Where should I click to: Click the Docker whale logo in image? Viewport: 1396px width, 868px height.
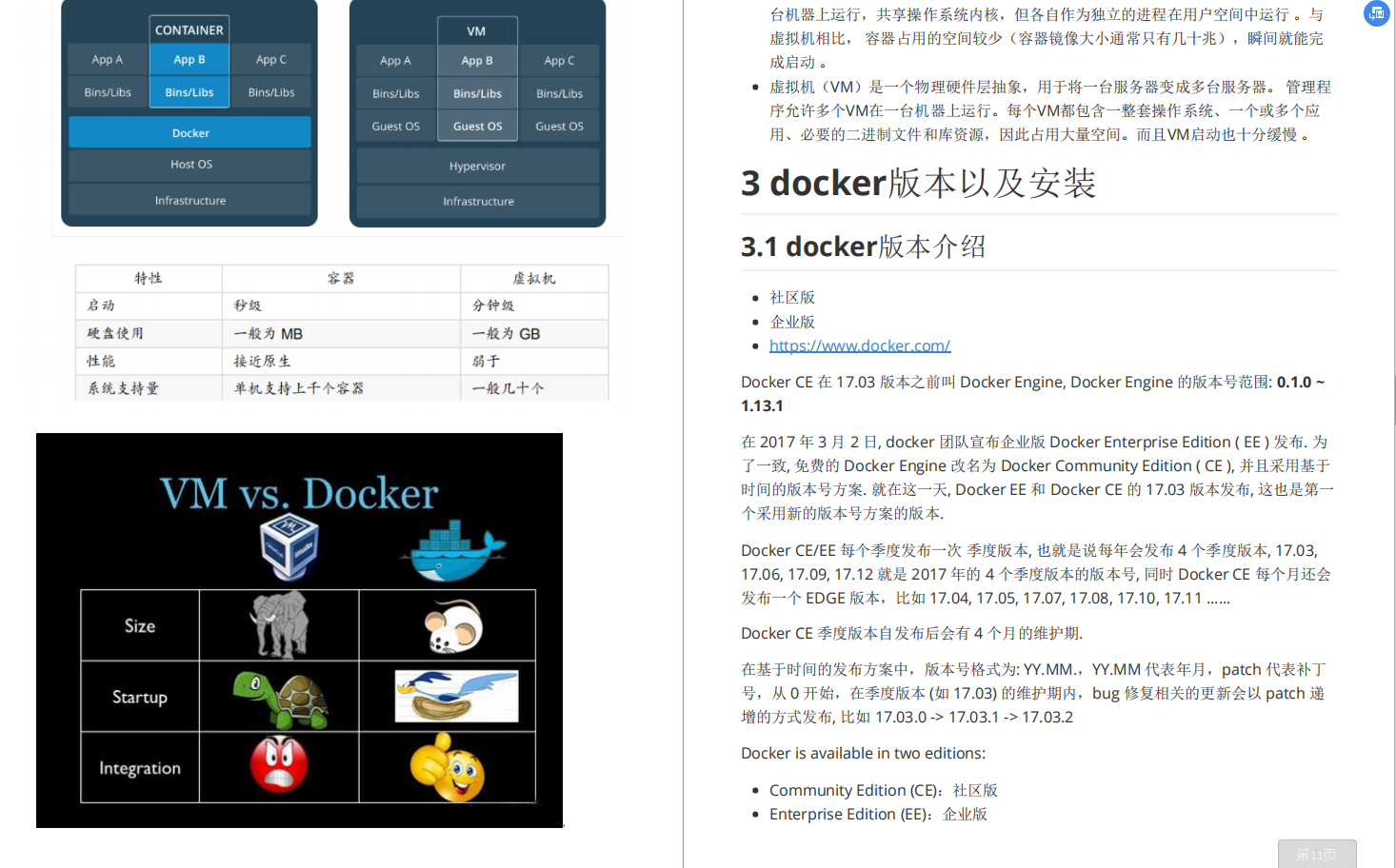tap(453, 551)
